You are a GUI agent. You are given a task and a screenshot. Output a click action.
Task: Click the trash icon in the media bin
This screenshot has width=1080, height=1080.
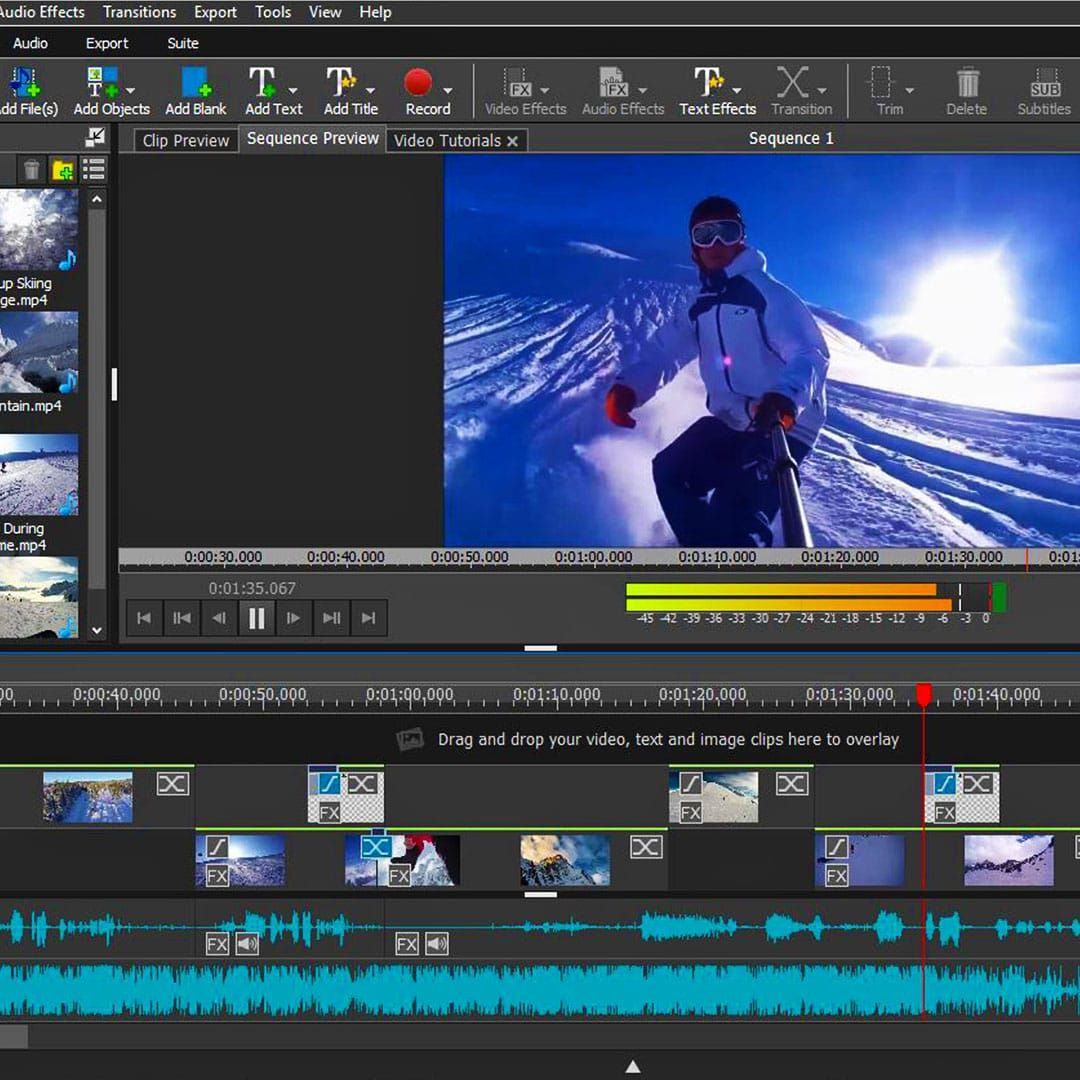(x=32, y=169)
